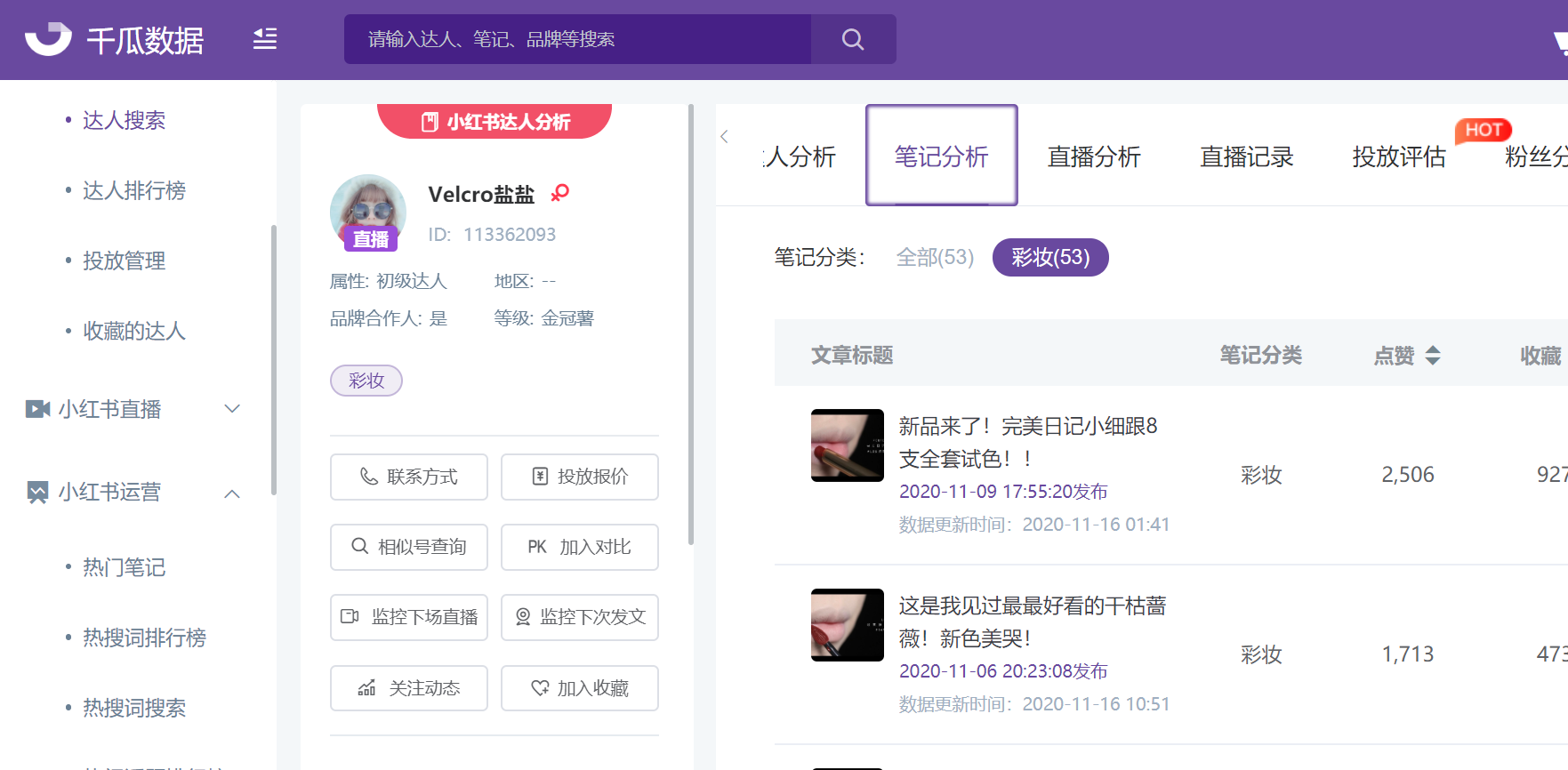Click the left arrow to scroll the tabs
Image resolution: width=1568 pixels, height=770 pixels.
pyautogui.click(x=725, y=136)
